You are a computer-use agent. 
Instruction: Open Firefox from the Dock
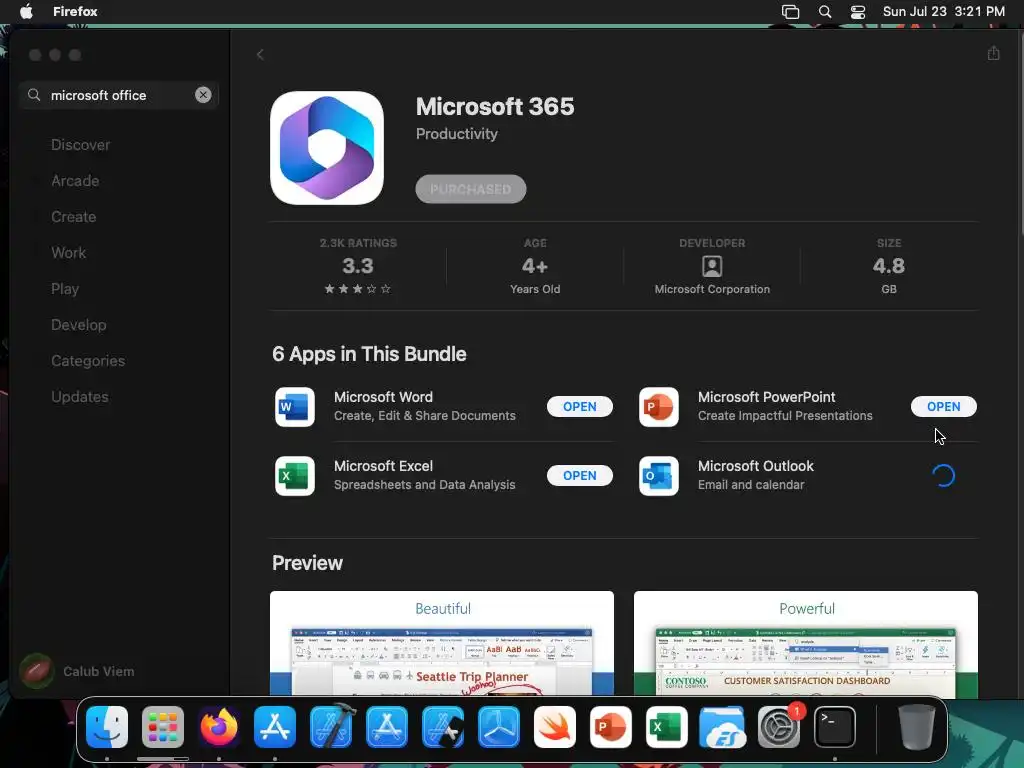(x=219, y=727)
